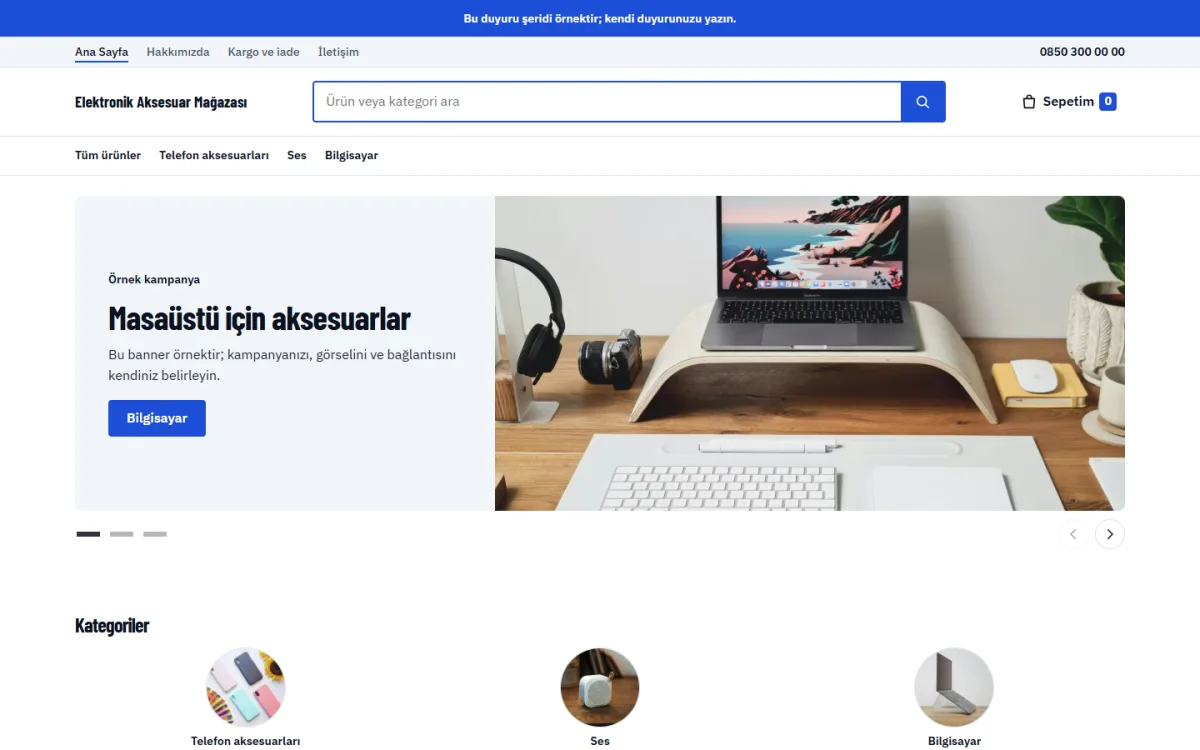Viewport: 1200px width, 750px height.
Task: Click the blue announcement bar text
Action: pos(600,19)
